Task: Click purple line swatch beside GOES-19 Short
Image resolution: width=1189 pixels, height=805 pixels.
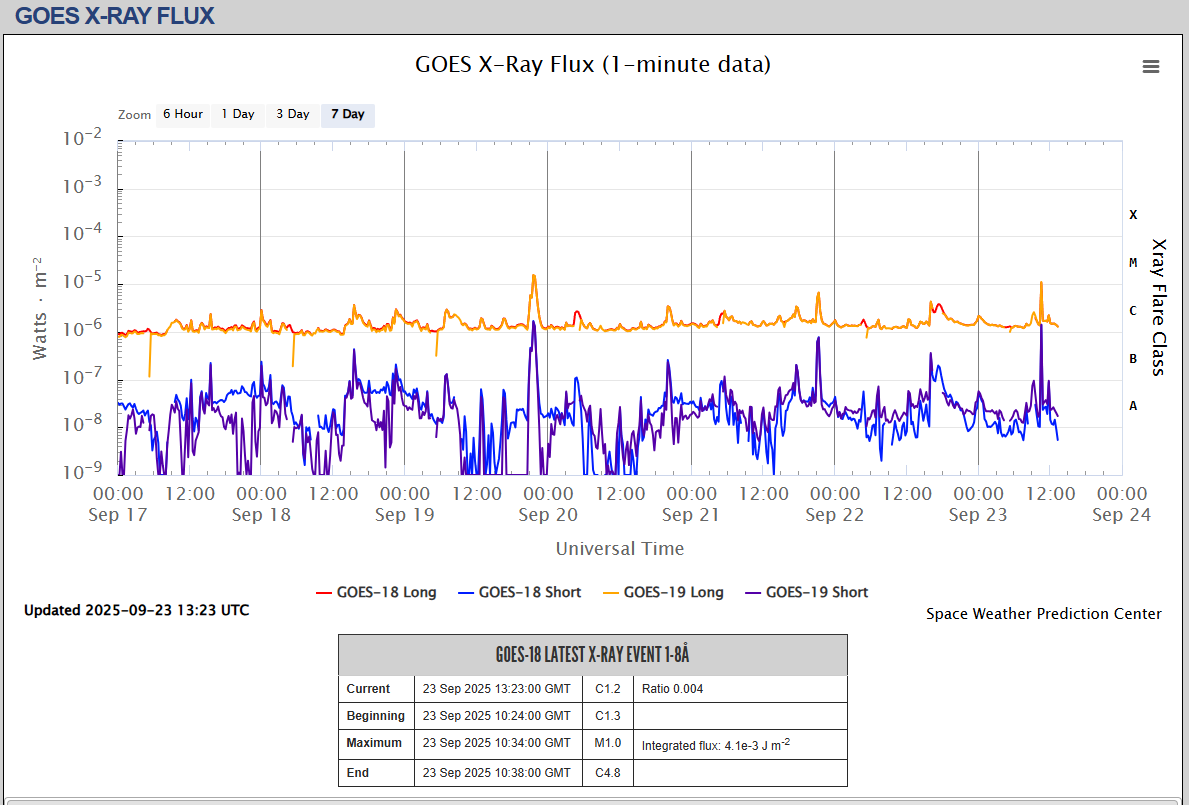Action: (754, 592)
